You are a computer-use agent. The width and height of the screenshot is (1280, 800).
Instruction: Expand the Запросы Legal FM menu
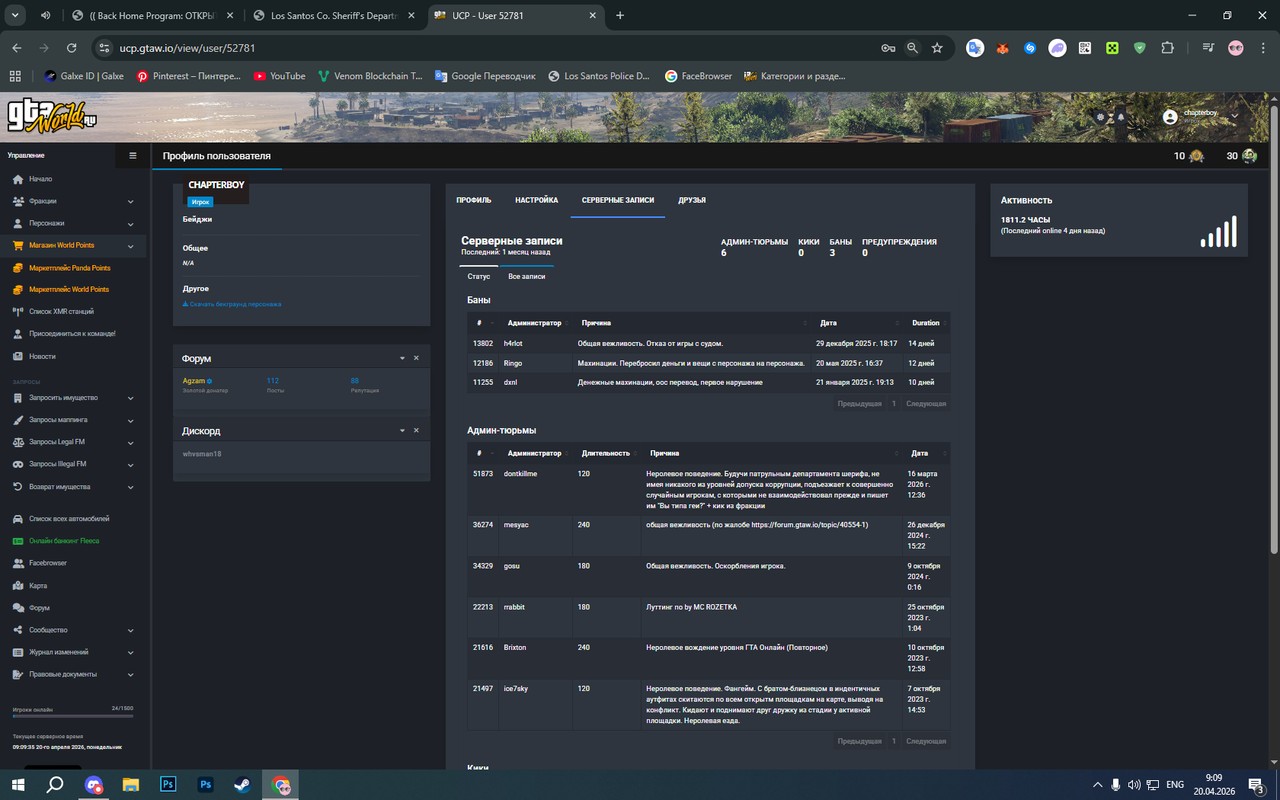tap(131, 442)
